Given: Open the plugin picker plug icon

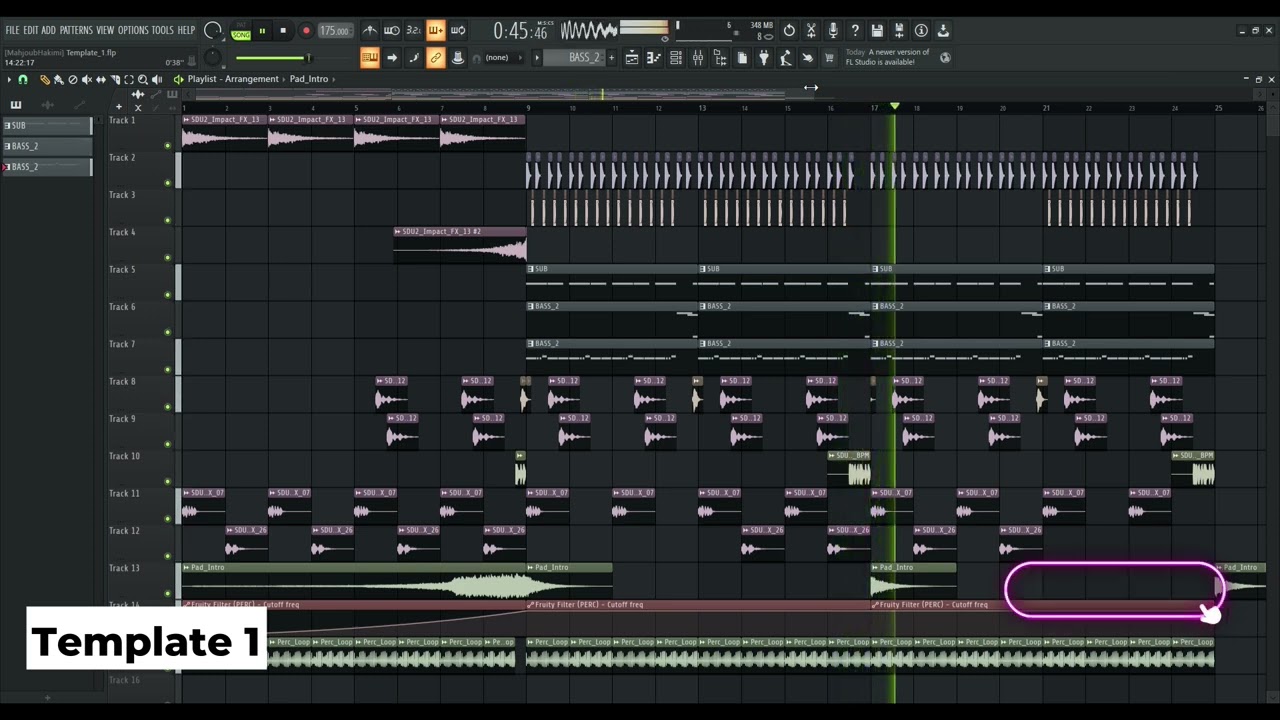Looking at the screenshot, I should [x=764, y=58].
